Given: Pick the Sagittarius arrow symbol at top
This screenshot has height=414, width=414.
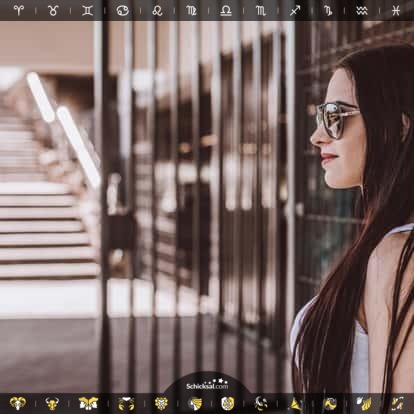Looking at the screenshot, I should coord(295,10).
